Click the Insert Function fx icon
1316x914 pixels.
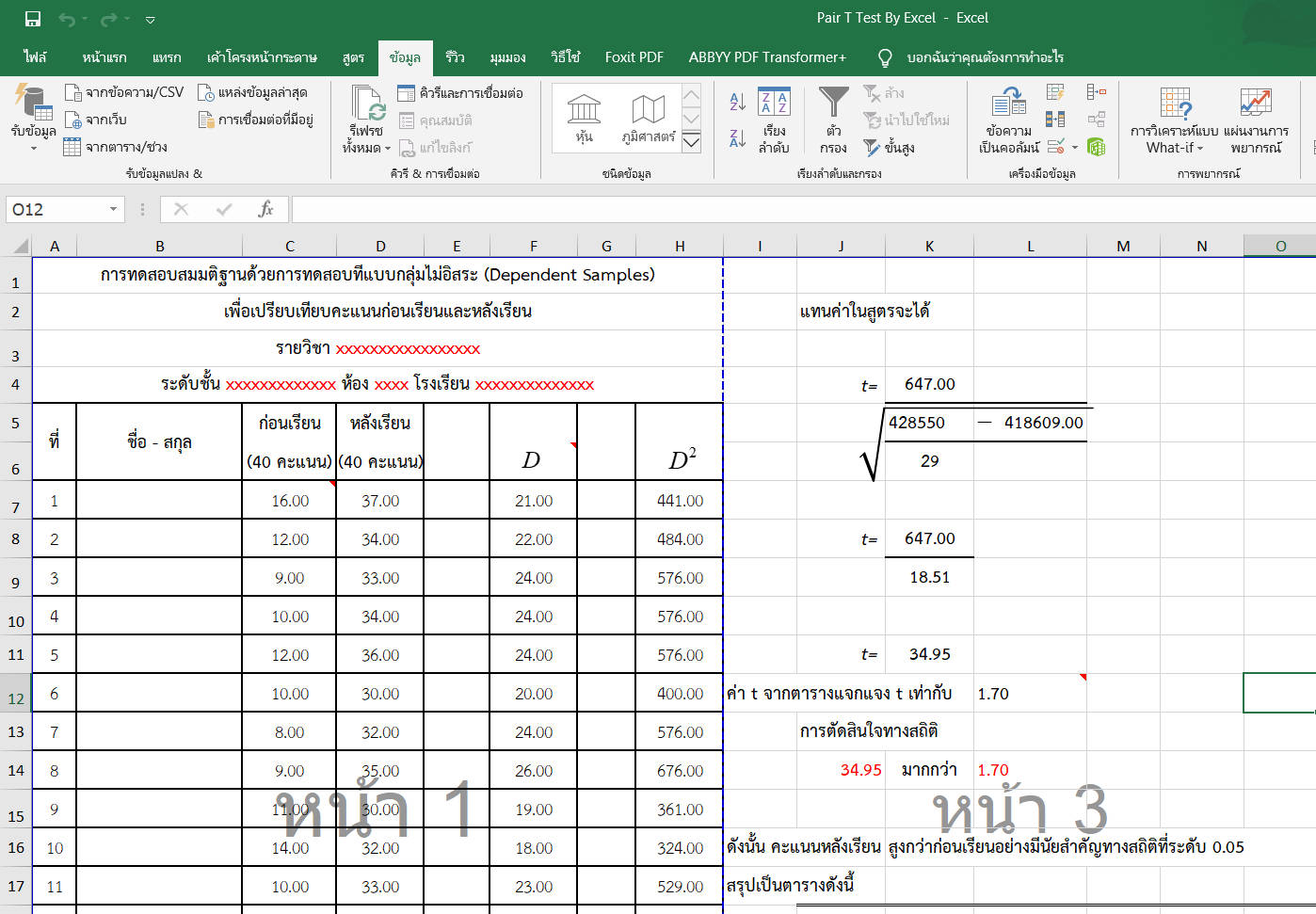[x=266, y=209]
